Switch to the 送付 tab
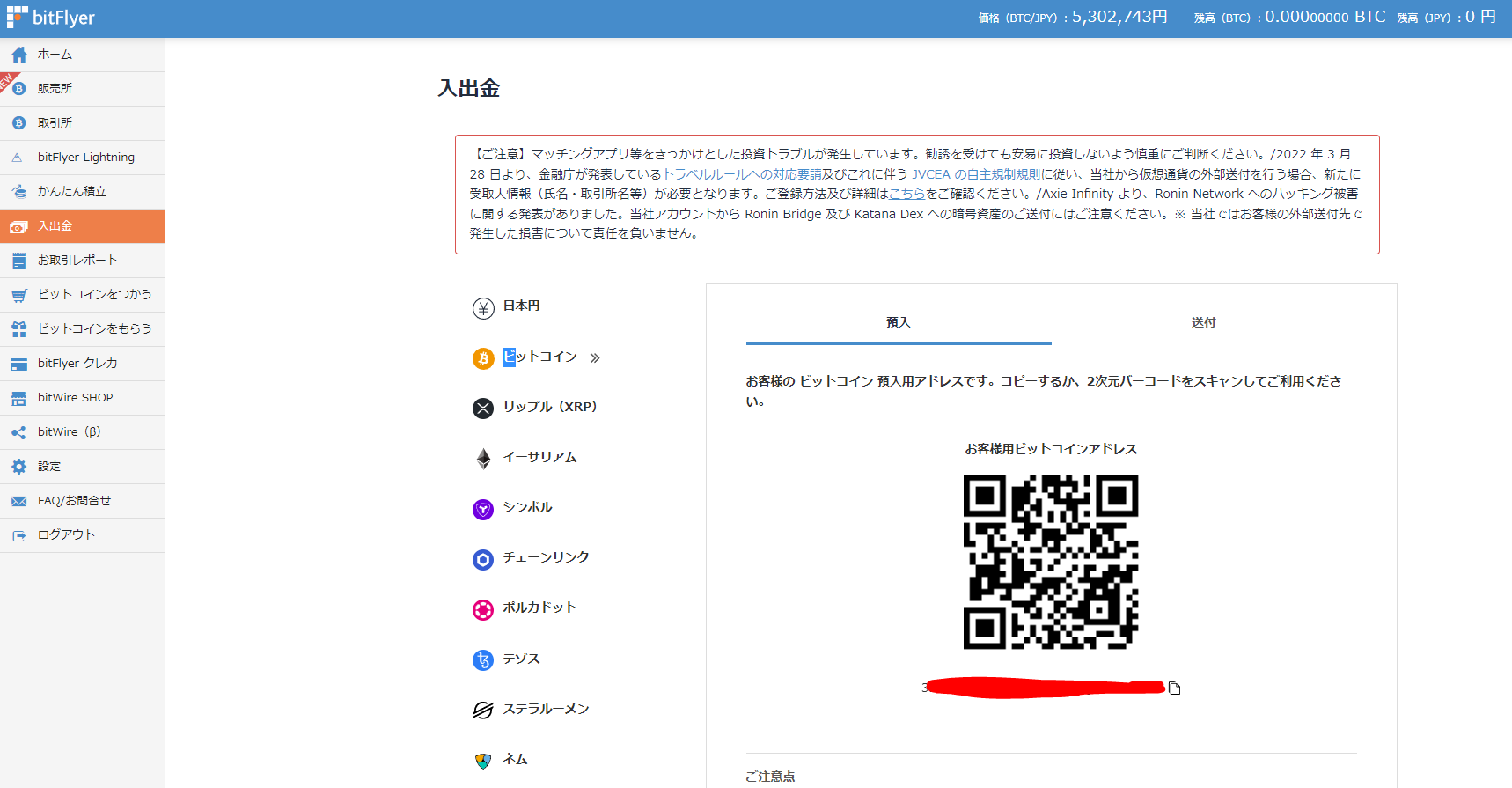 [x=1203, y=322]
